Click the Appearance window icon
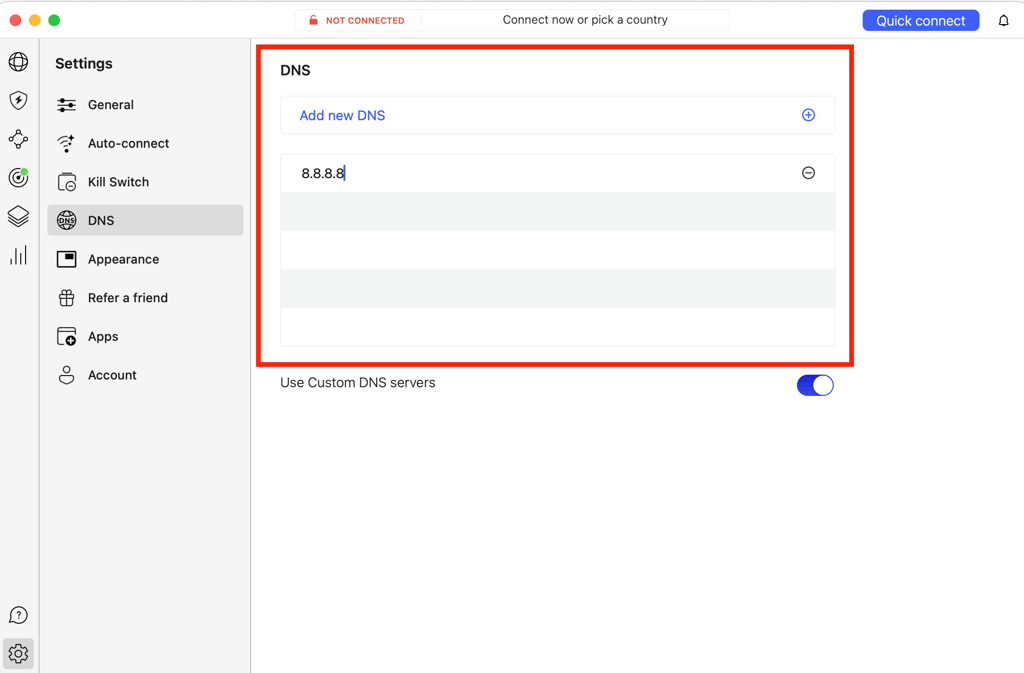The height and width of the screenshot is (673, 1024). pos(67,259)
